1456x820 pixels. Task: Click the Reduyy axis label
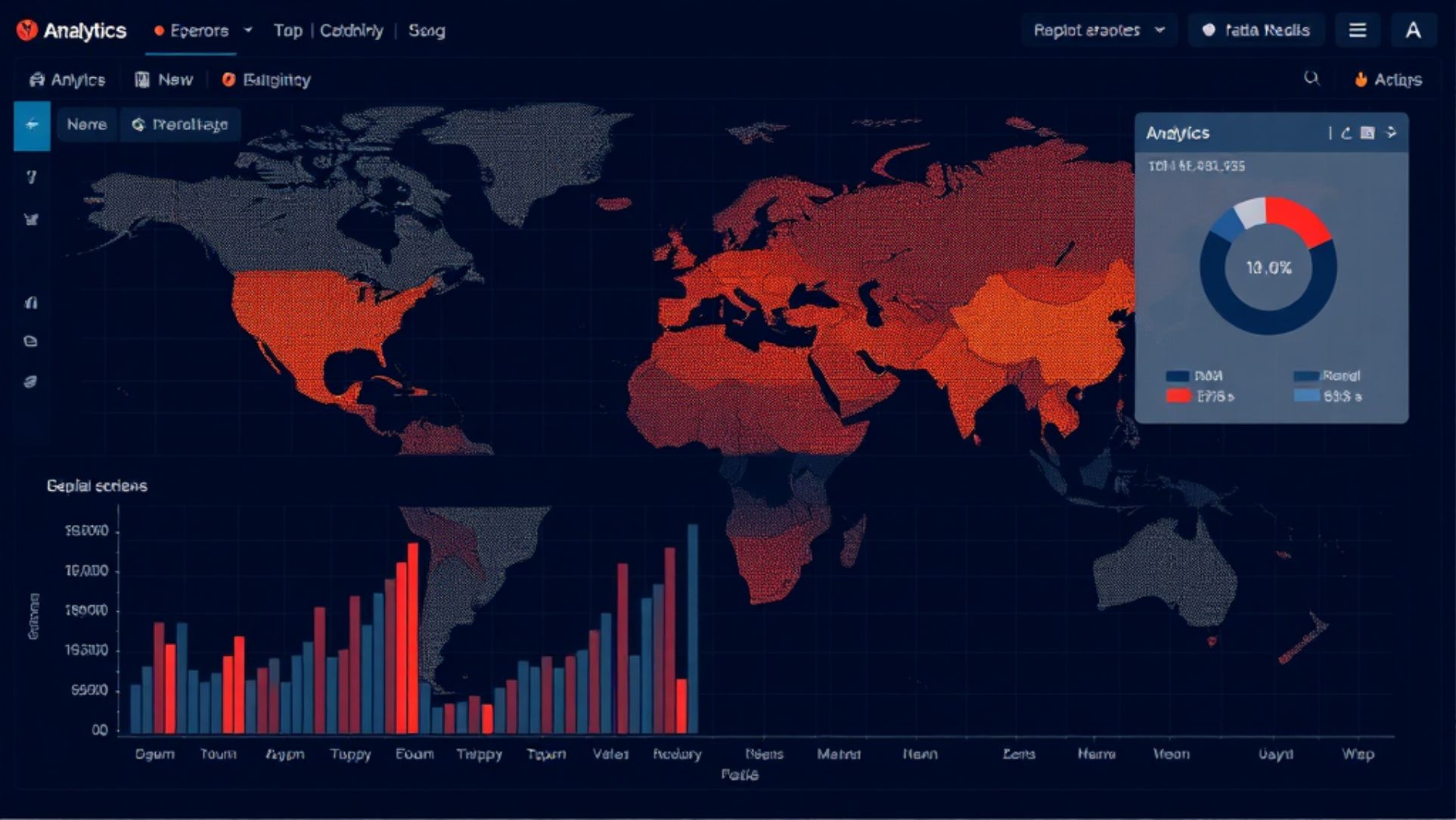click(677, 754)
